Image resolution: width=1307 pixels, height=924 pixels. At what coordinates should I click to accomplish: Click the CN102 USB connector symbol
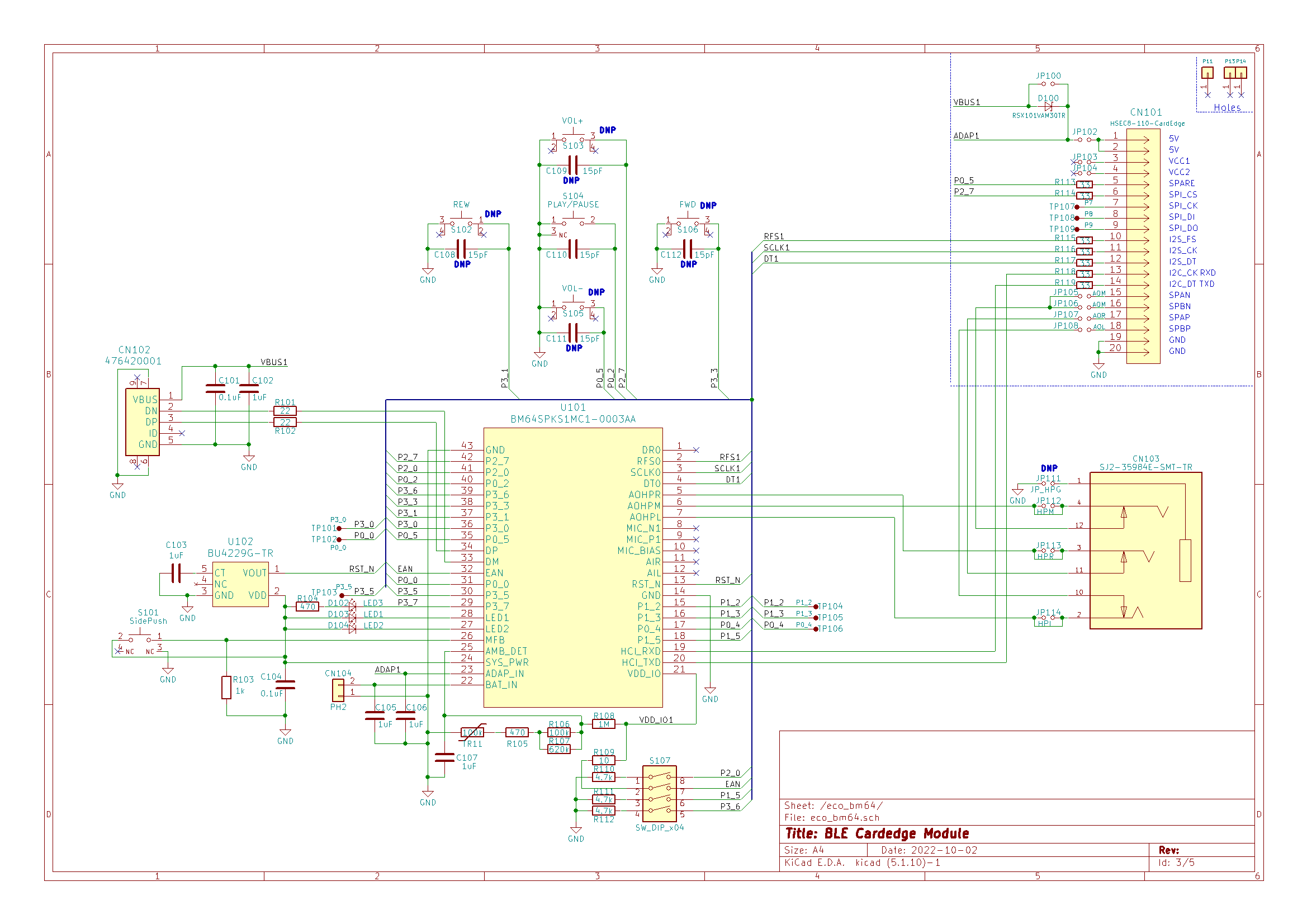(143, 422)
